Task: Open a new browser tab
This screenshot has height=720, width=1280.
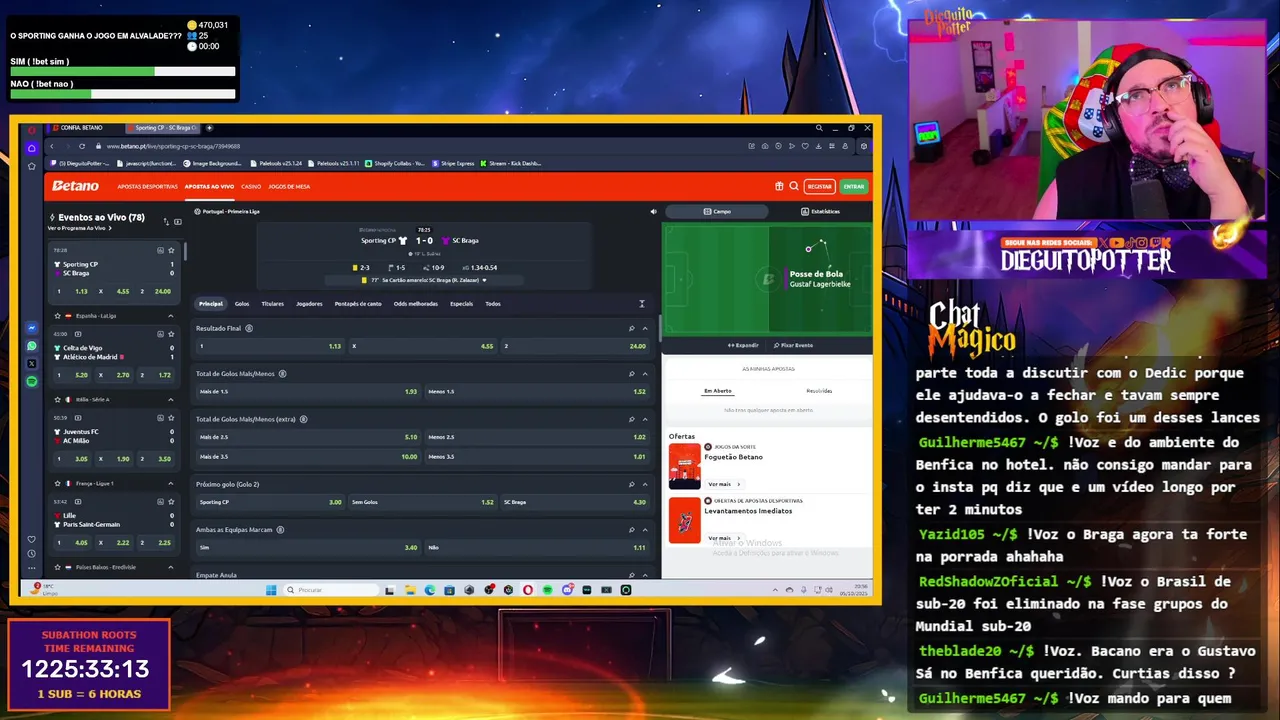Action: click(210, 128)
